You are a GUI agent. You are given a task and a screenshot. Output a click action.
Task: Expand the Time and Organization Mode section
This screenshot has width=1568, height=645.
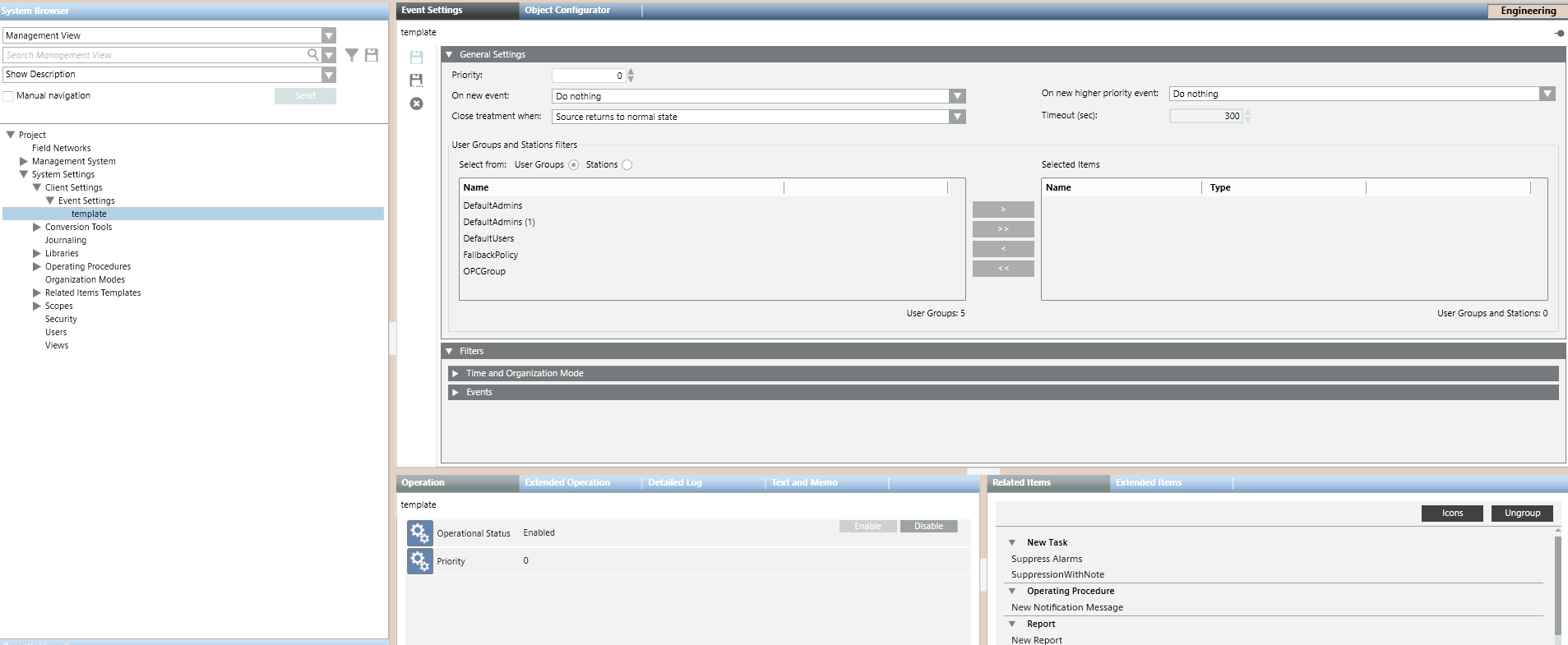[456, 373]
